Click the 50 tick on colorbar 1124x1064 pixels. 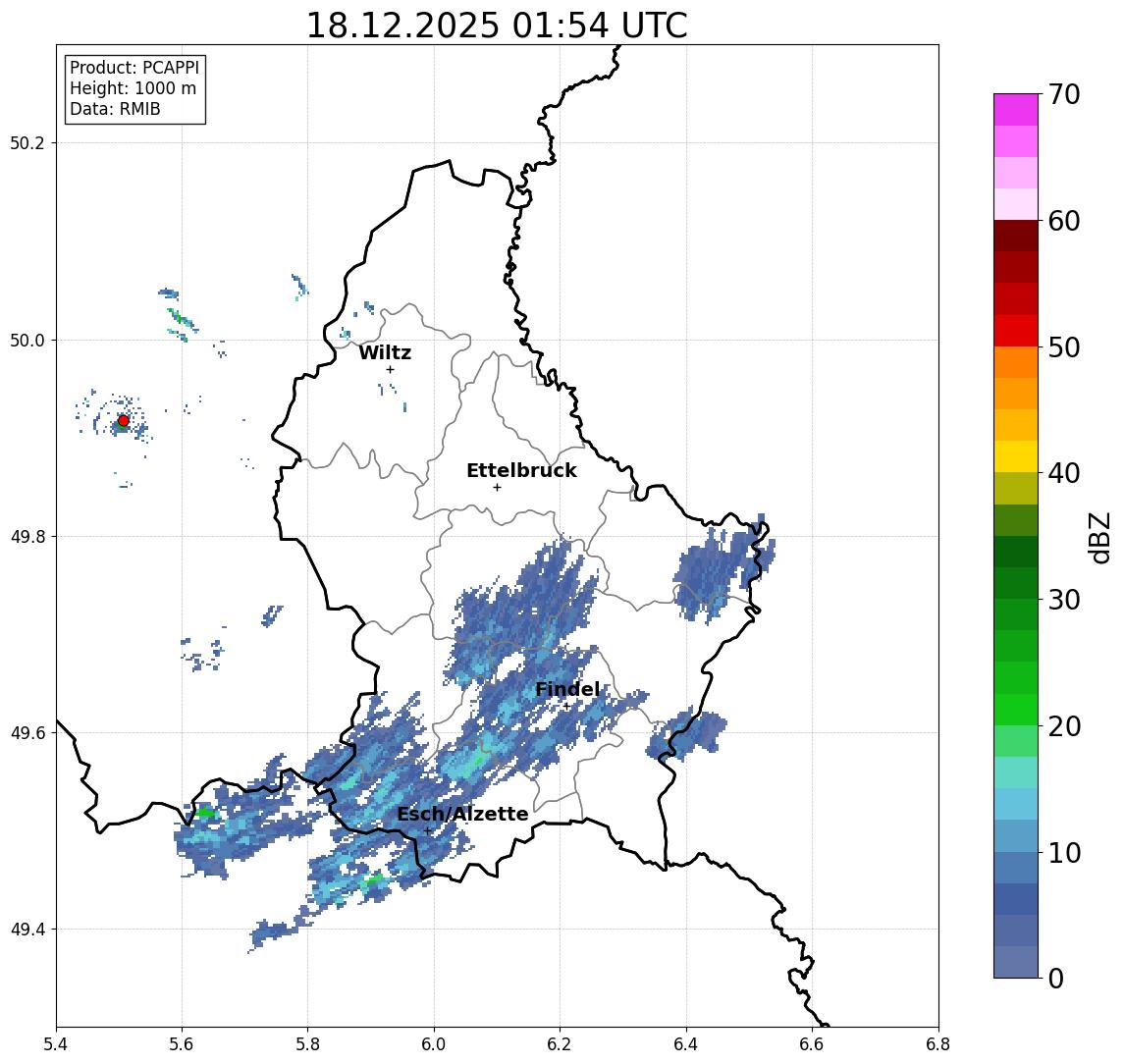(1064, 347)
